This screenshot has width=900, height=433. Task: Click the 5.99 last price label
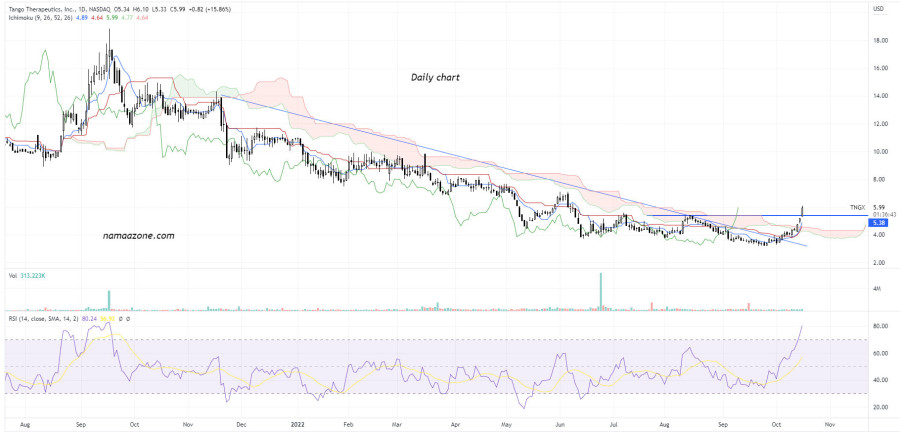click(881, 207)
